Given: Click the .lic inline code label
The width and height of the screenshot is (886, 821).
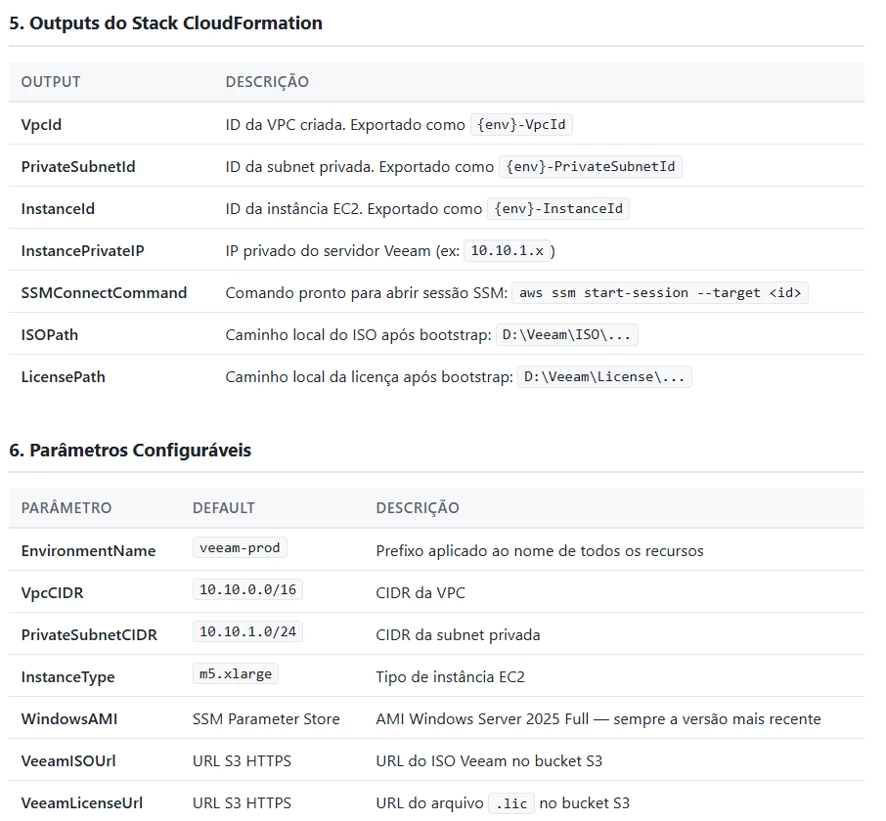Looking at the screenshot, I should (x=511, y=803).
